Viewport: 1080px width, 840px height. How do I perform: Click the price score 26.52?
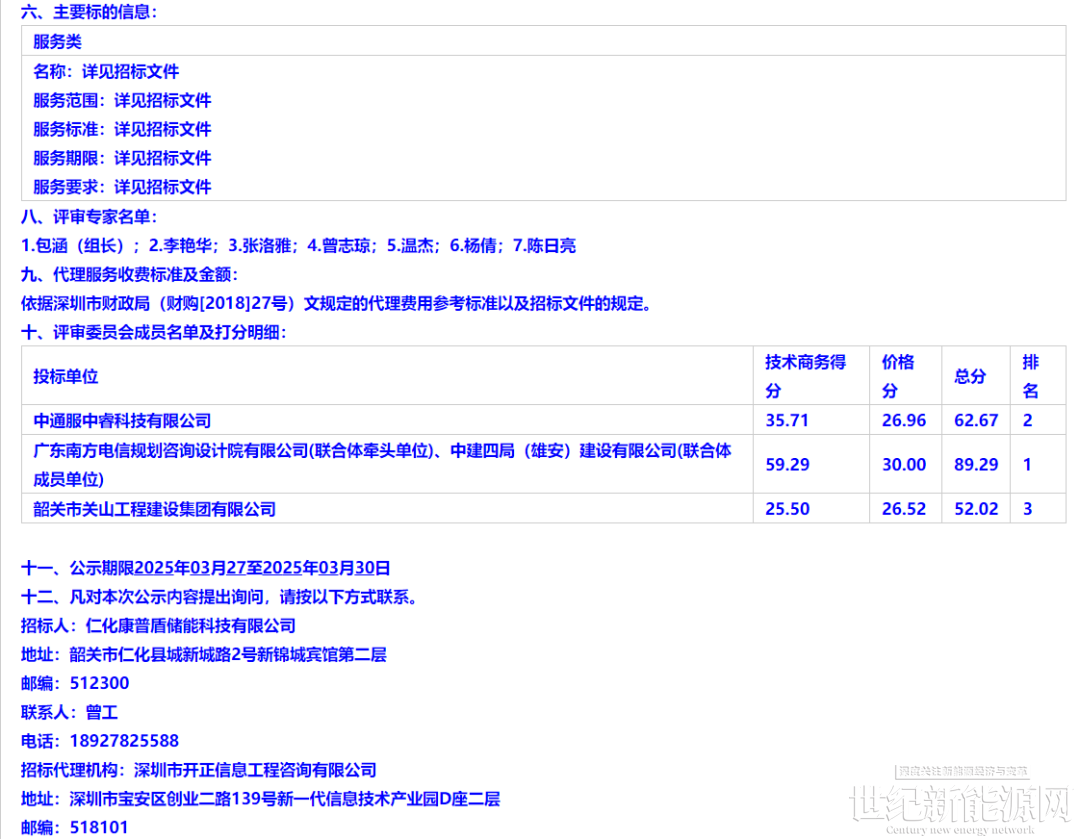tap(904, 509)
